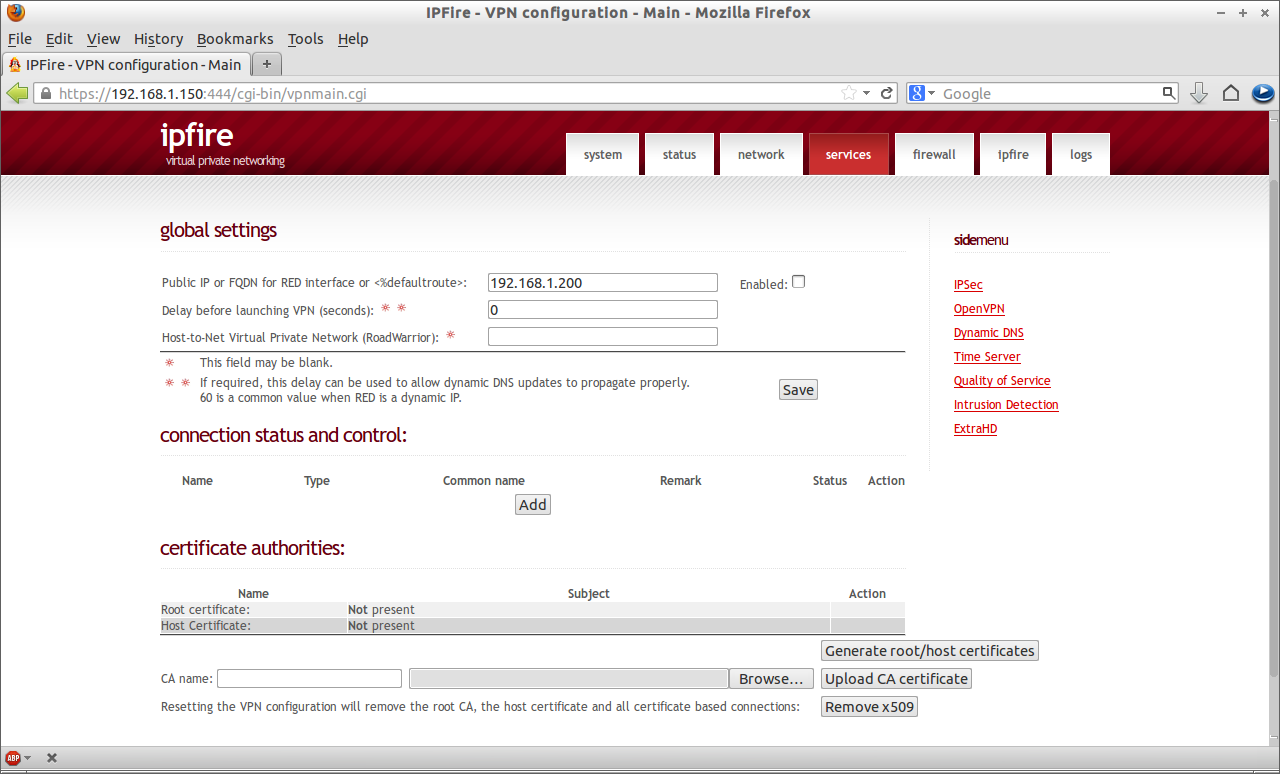Open the ipfire navigation tab
Screen dimensions: 1280x774
pos(1013,154)
